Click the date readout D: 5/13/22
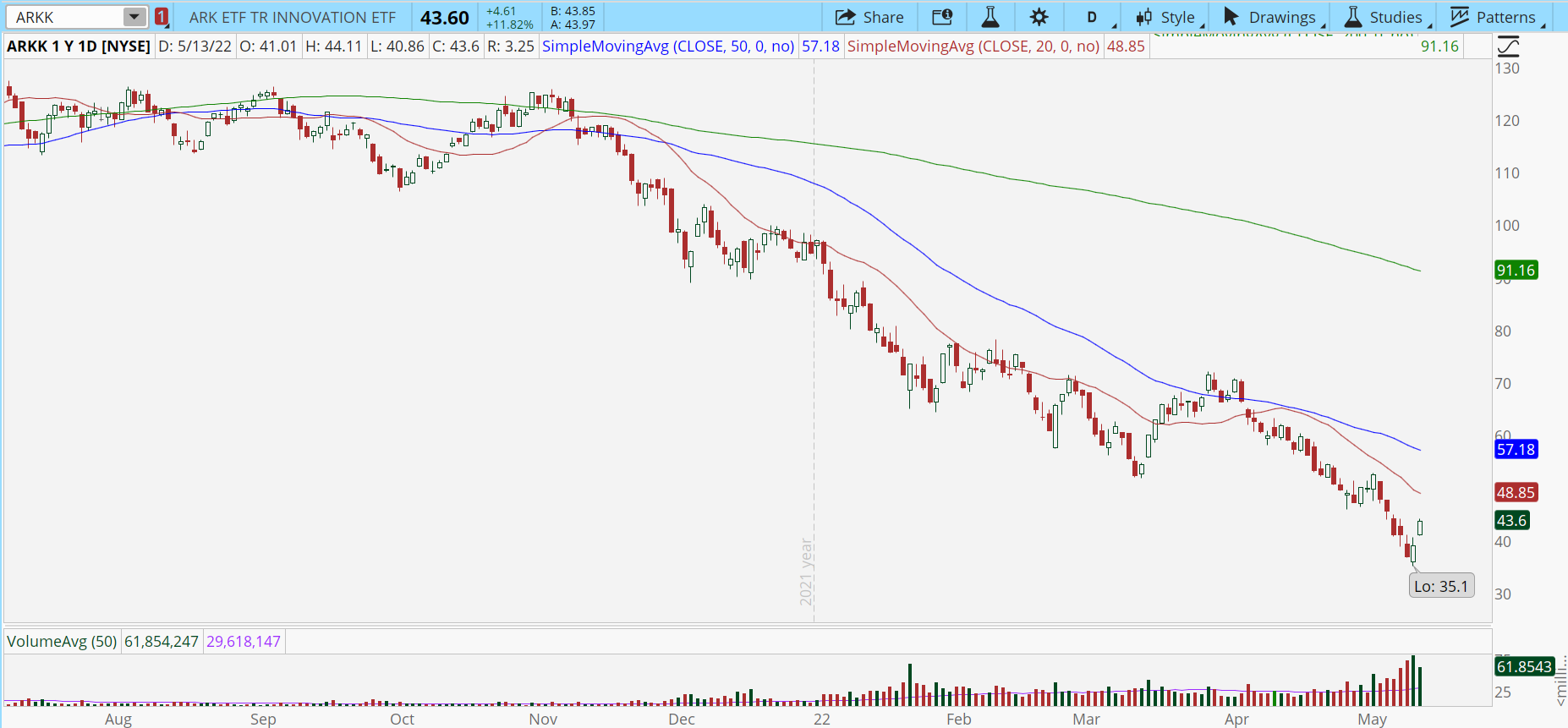1568x728 pixels. point(195,47)
